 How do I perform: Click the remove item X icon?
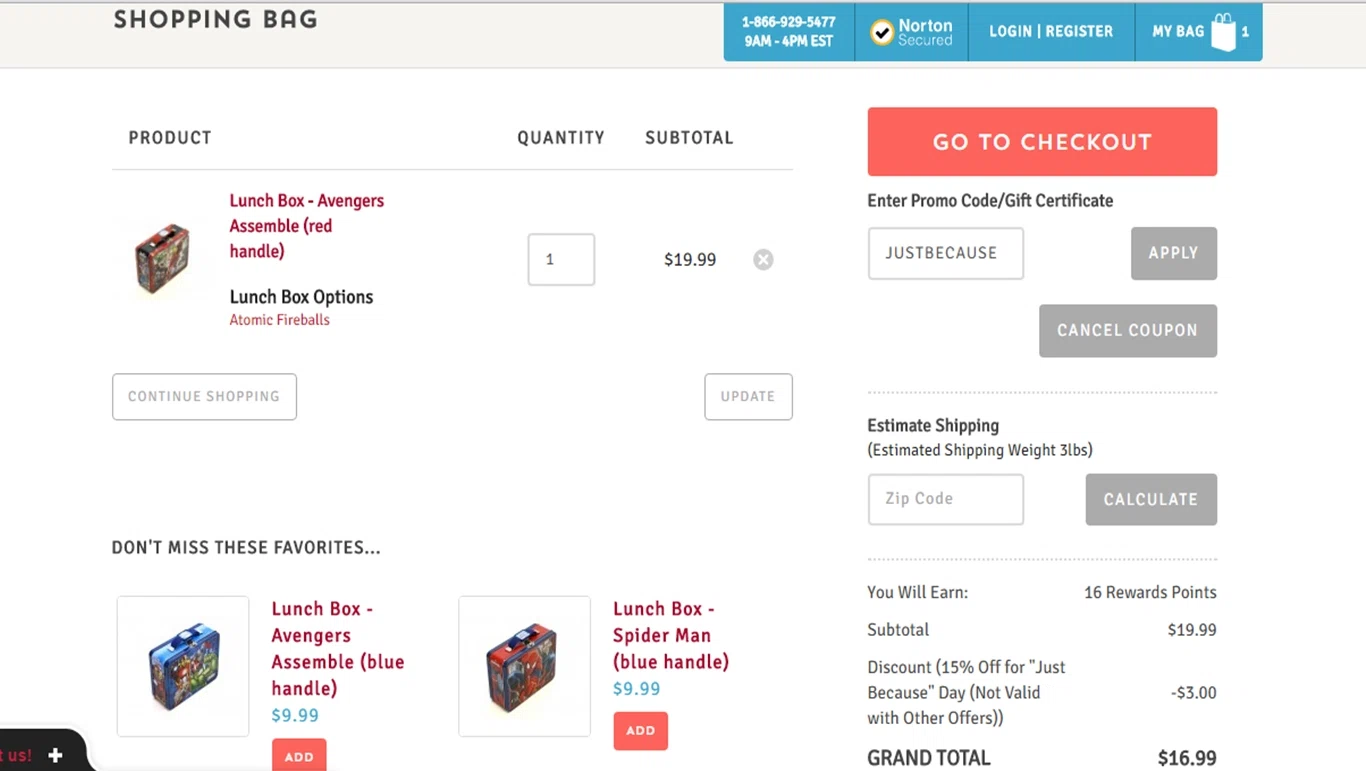point(763,260)
